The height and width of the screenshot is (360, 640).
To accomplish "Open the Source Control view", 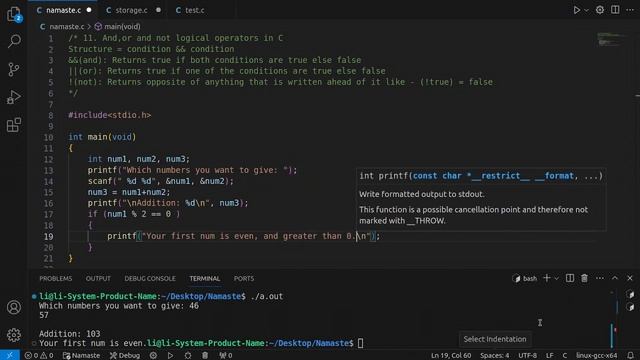I will click(14, 69).
